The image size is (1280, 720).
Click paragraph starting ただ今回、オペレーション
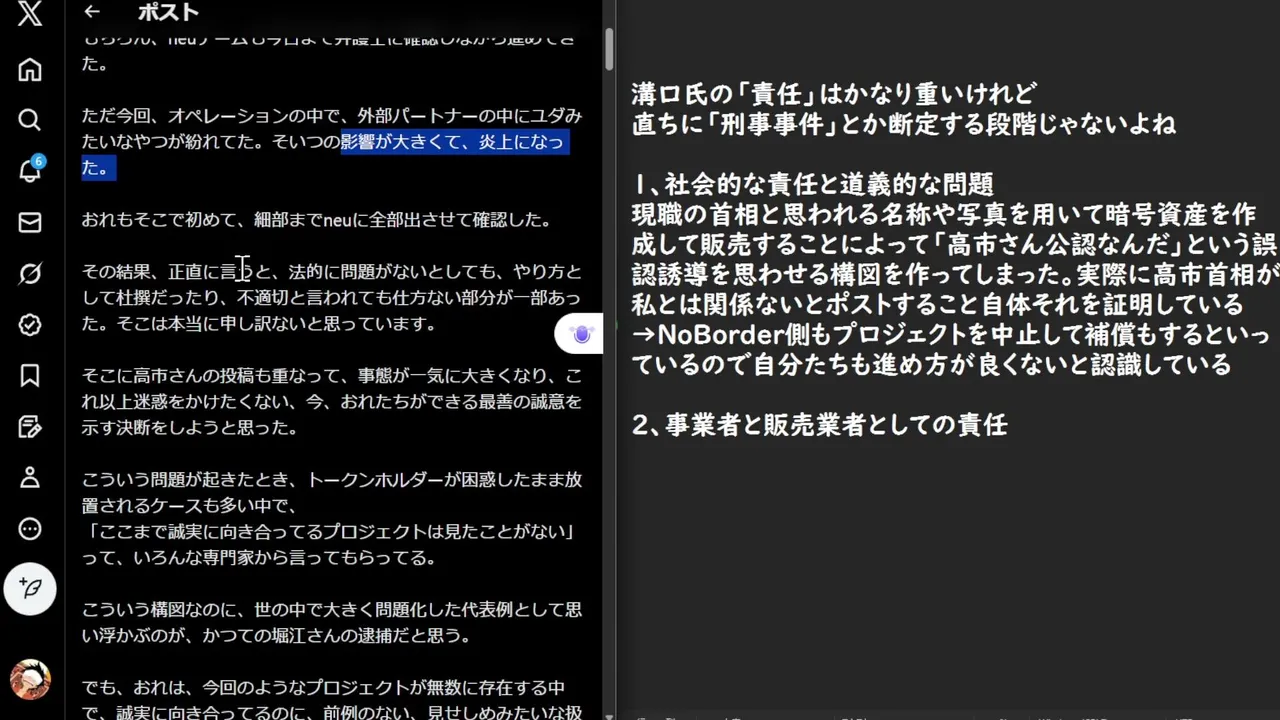click(331, 142)
